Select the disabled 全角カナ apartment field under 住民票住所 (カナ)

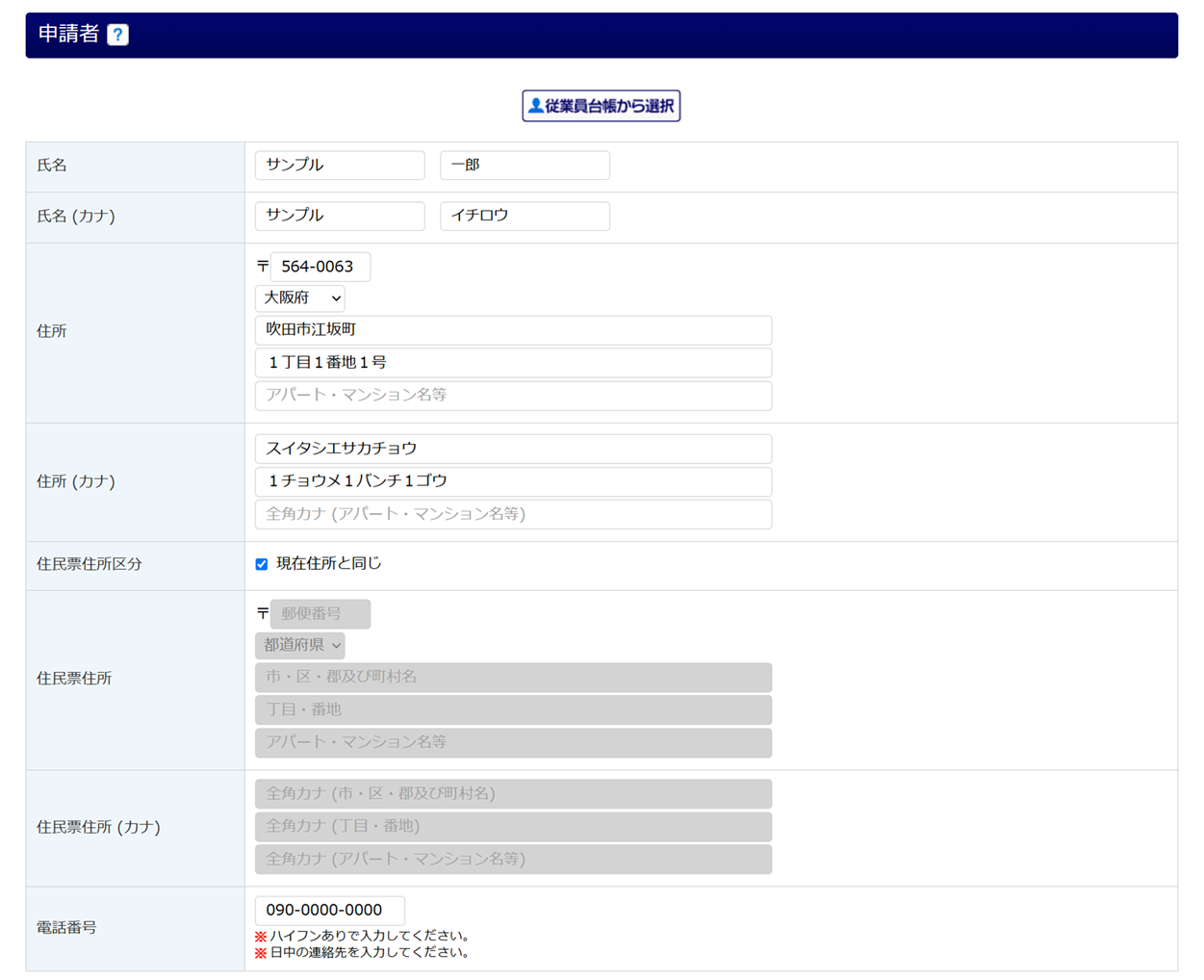pyautogui.click(x=513, y=860)
